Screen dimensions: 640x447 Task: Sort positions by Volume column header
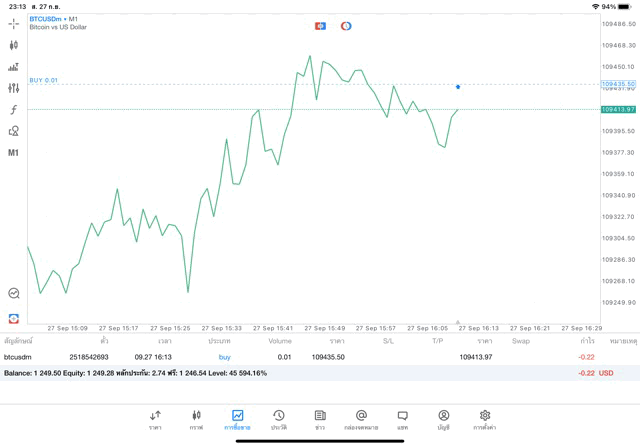click(280, 341)
